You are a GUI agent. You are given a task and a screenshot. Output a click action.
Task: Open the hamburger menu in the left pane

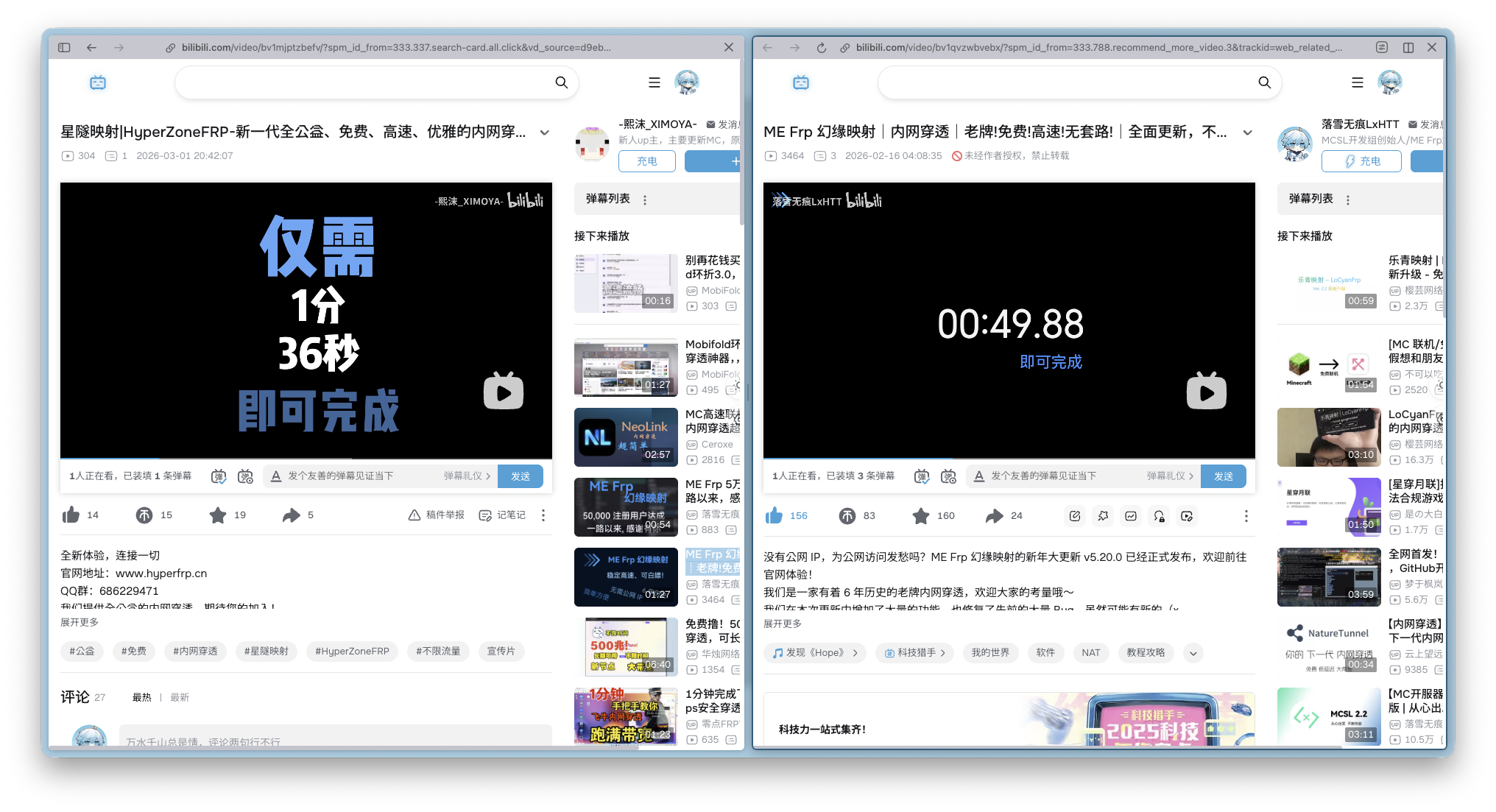coord(654,82)
